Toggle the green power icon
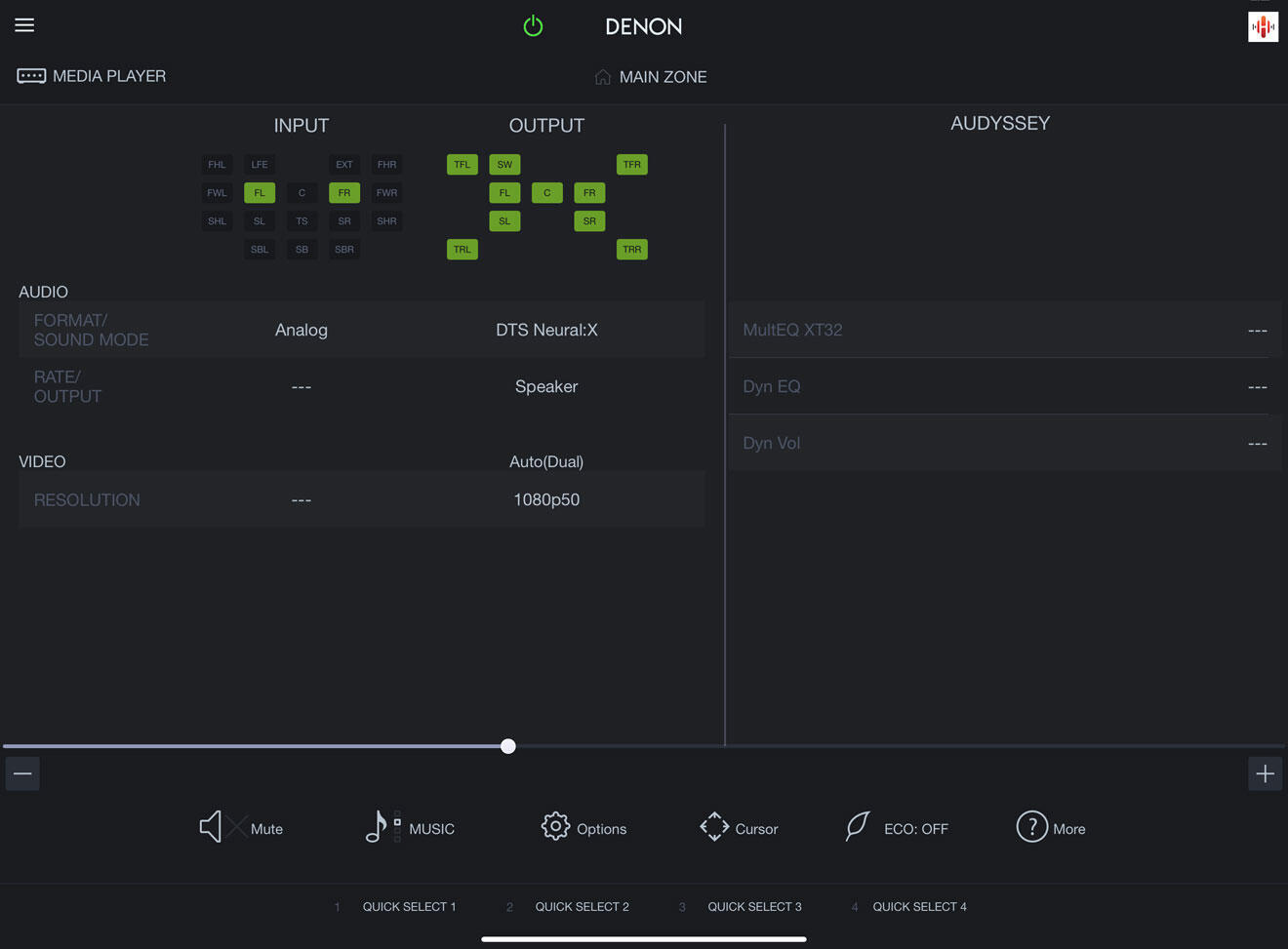 click(x=533, y=26)
